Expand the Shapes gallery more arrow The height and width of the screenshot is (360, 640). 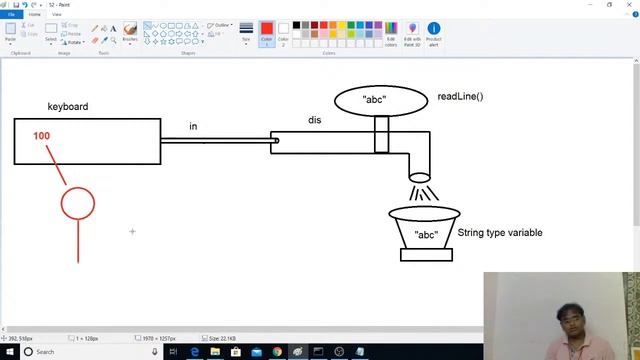pos(203,42)
